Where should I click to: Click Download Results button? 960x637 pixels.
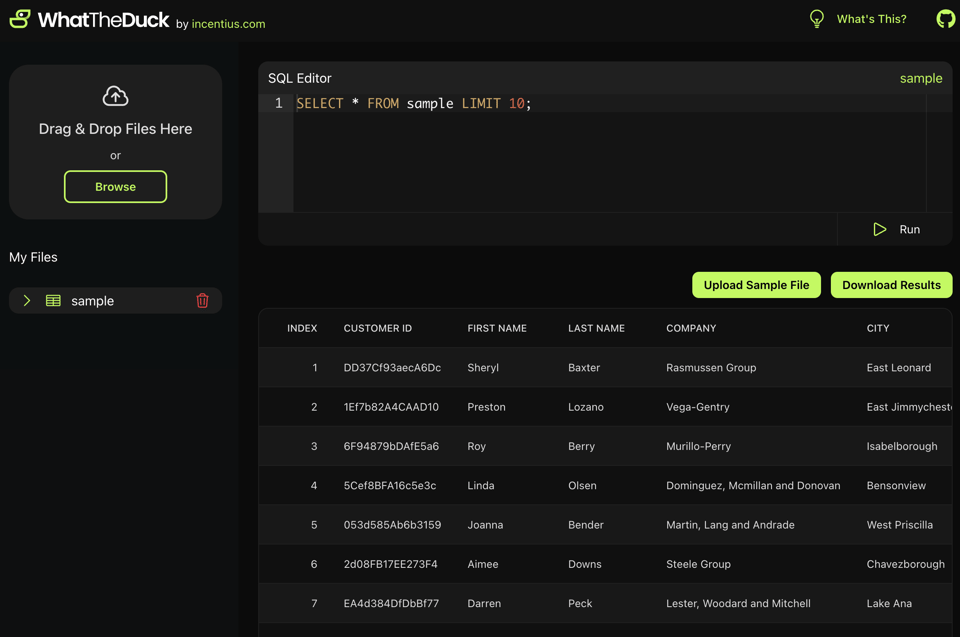(891, 285)
